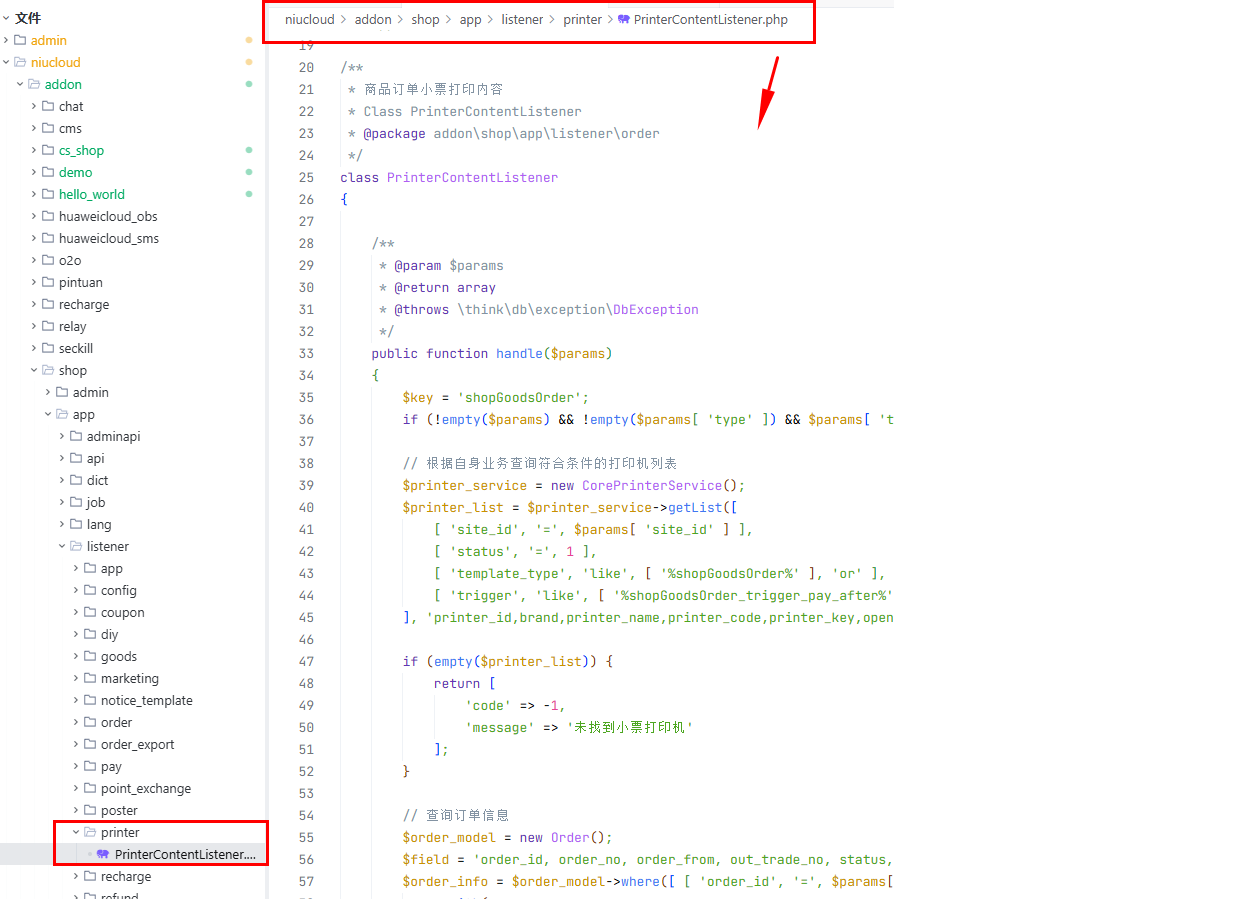Click the PrinterContentListener file icon in the tree

(103, 854)
